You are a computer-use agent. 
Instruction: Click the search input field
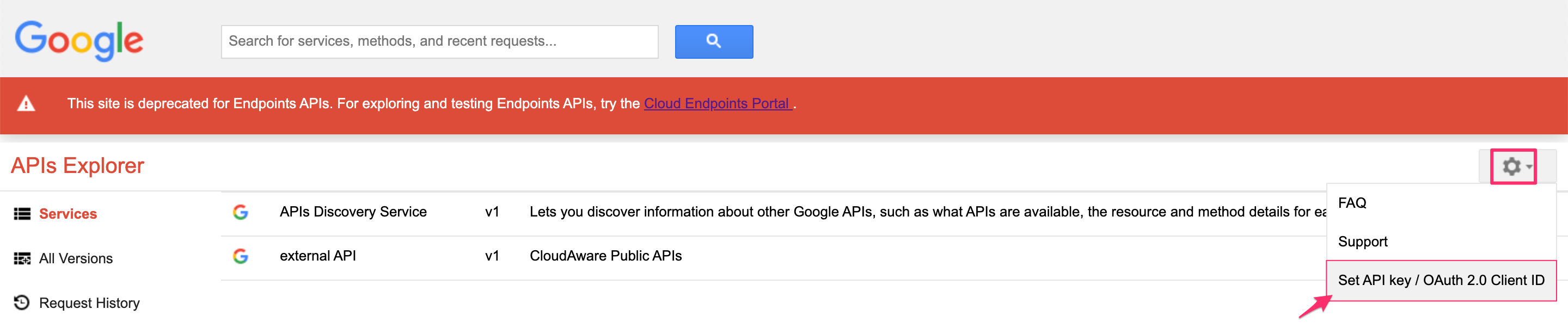click(x=439, y=41)
